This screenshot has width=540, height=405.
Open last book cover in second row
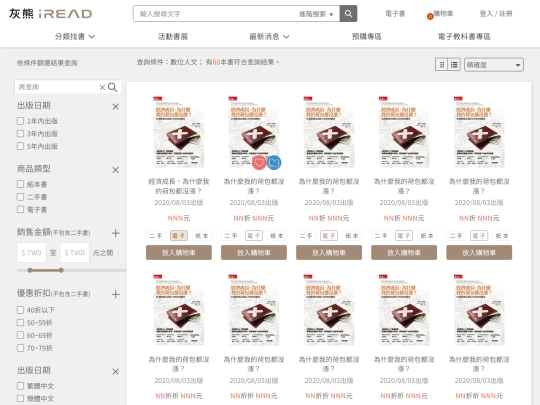coord(479,310)
